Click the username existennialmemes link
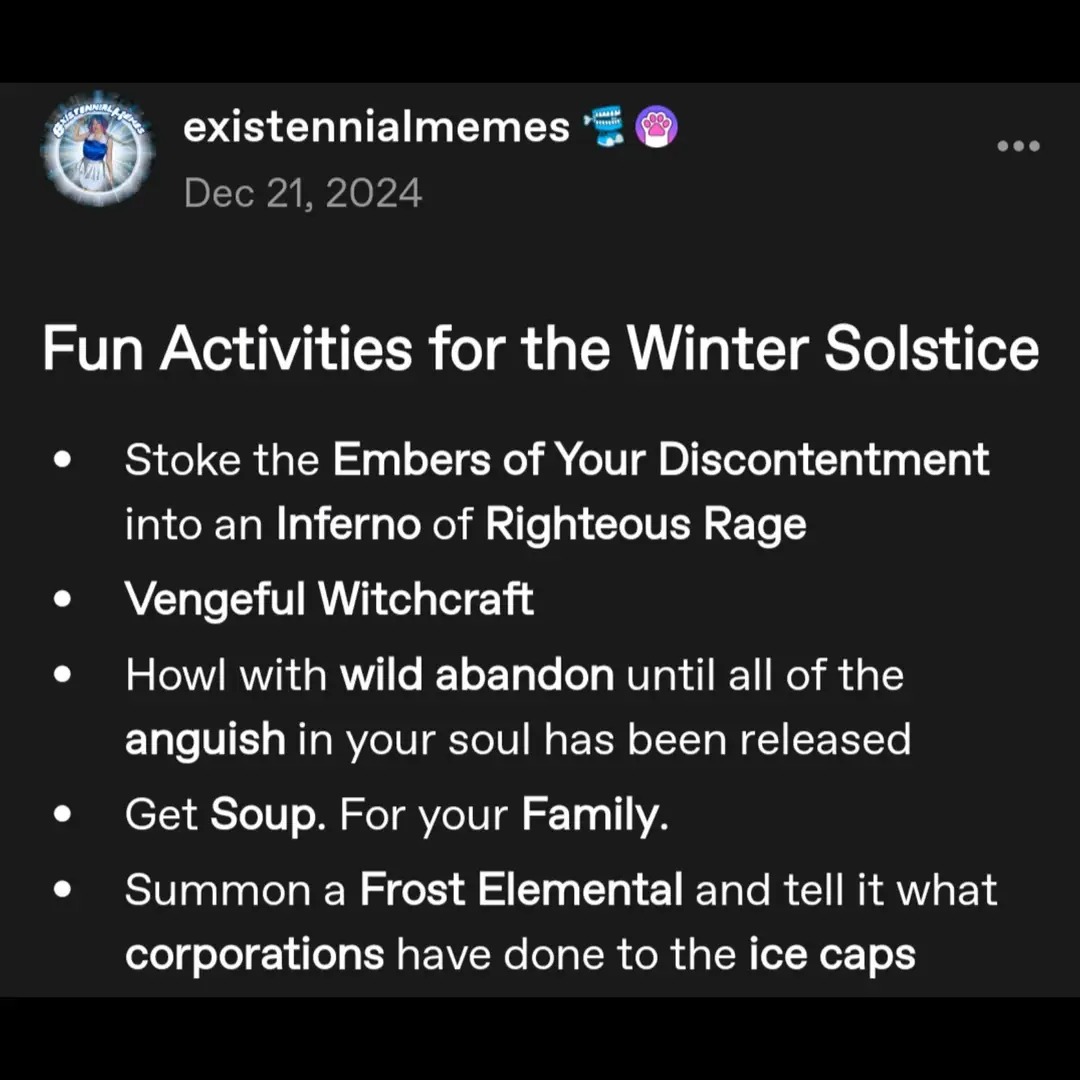This screenshot has width=1080, height=1080. coord(376,126)
